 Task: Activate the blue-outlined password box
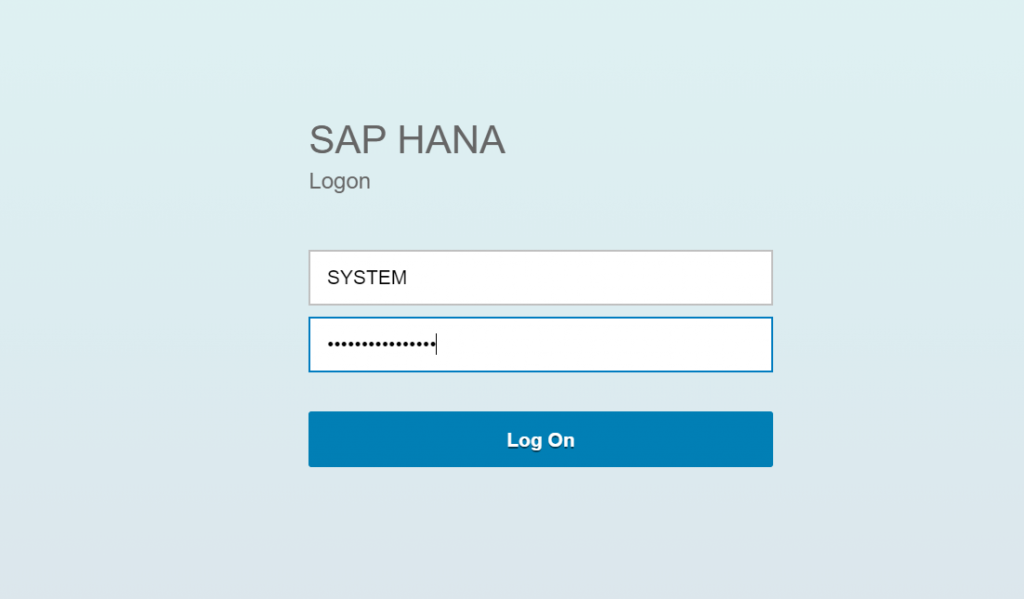coord(540,344)
